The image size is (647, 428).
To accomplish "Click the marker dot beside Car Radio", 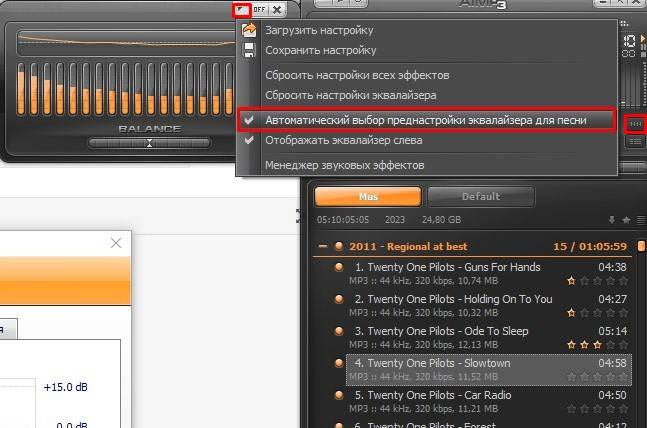I will point(339,395).
